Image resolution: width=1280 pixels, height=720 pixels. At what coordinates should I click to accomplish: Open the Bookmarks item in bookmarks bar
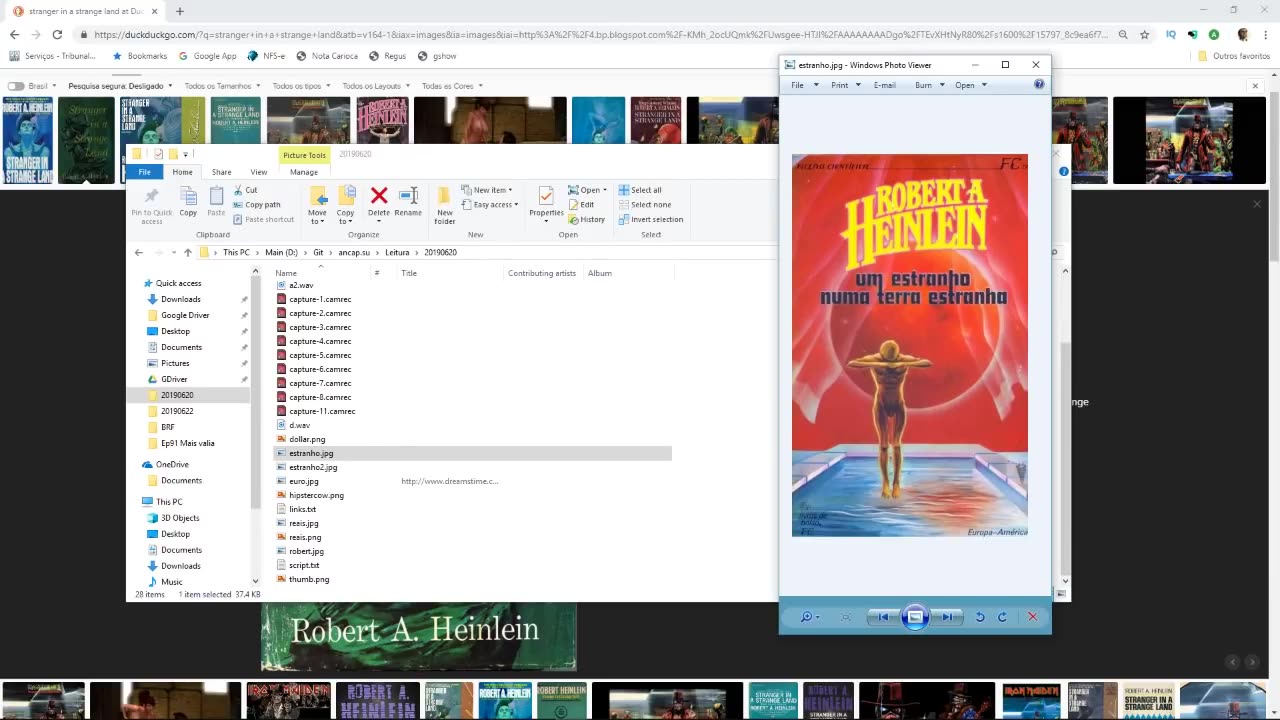coord(140,56)
